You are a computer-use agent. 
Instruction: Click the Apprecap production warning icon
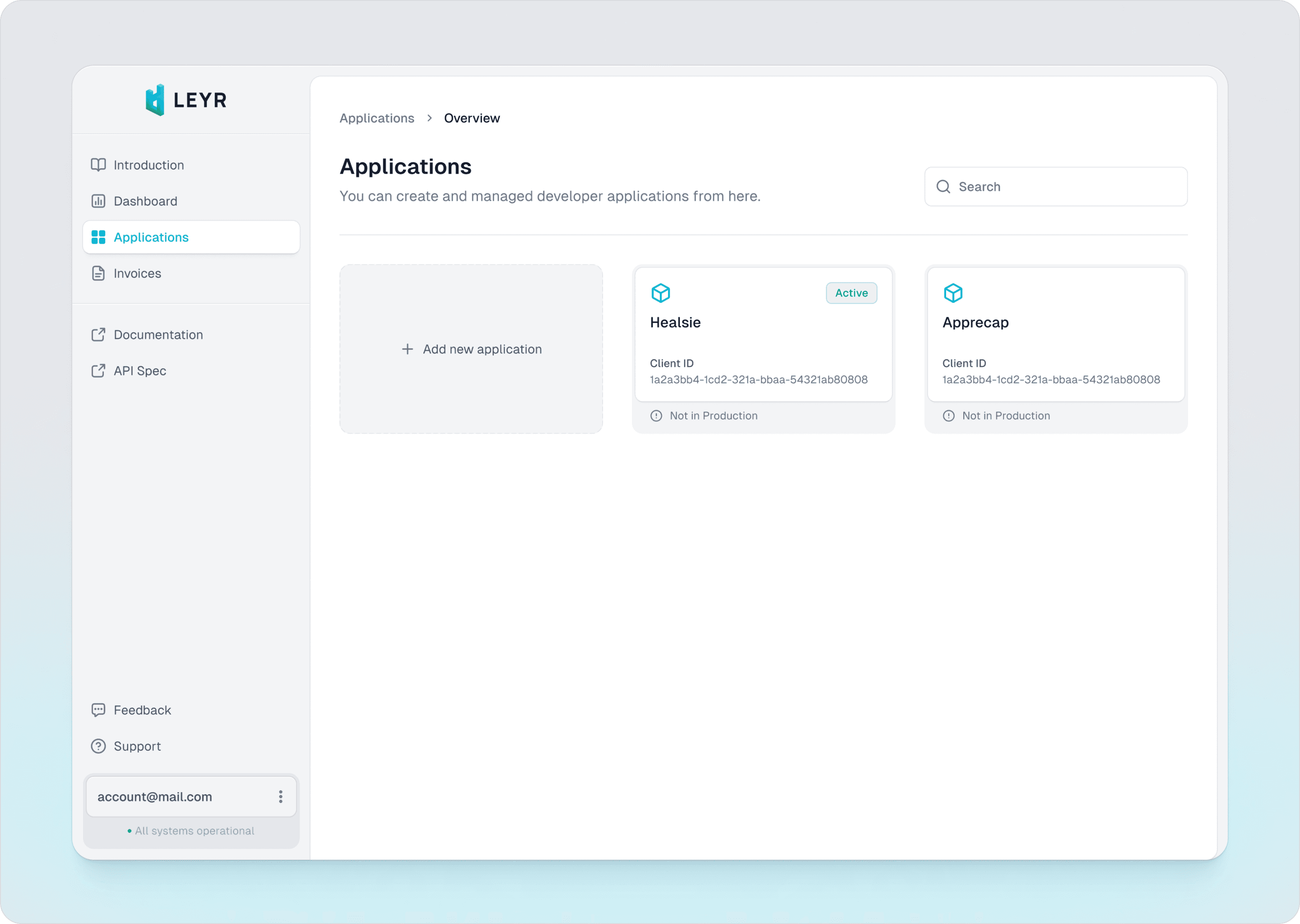pyautogui.click(x=949, y=416)
